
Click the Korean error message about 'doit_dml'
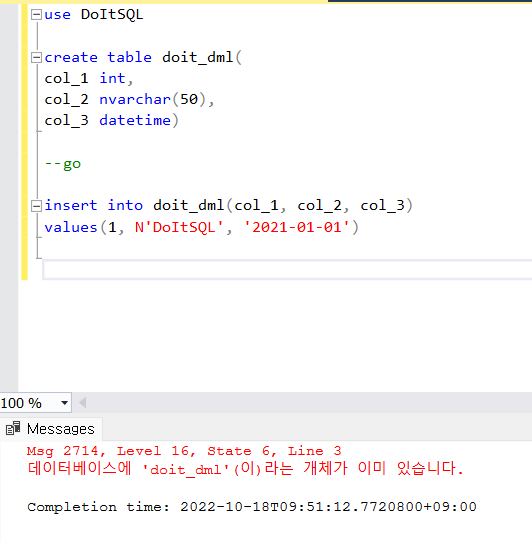(x=245, y=469)
